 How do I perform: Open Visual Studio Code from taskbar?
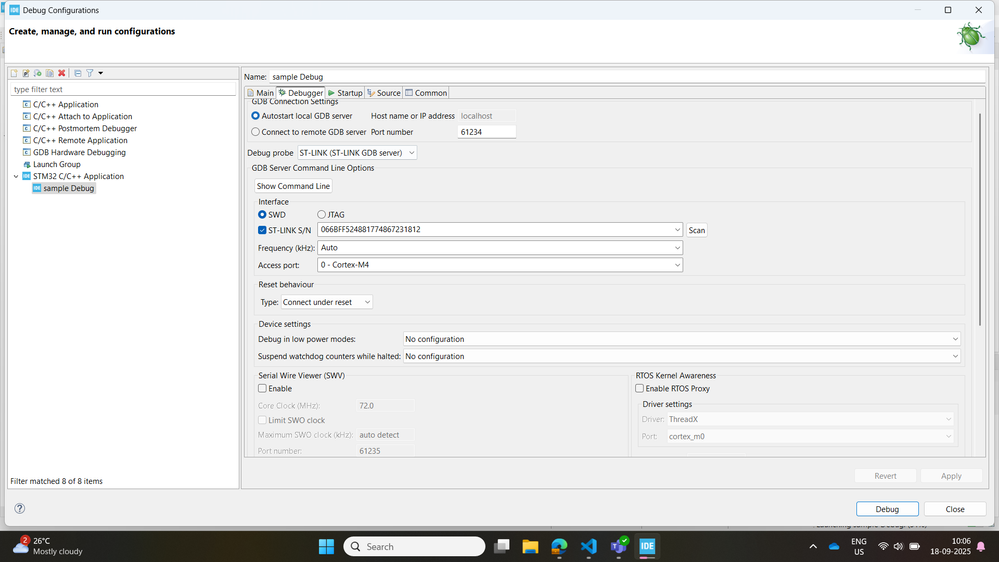coord(589,547)
